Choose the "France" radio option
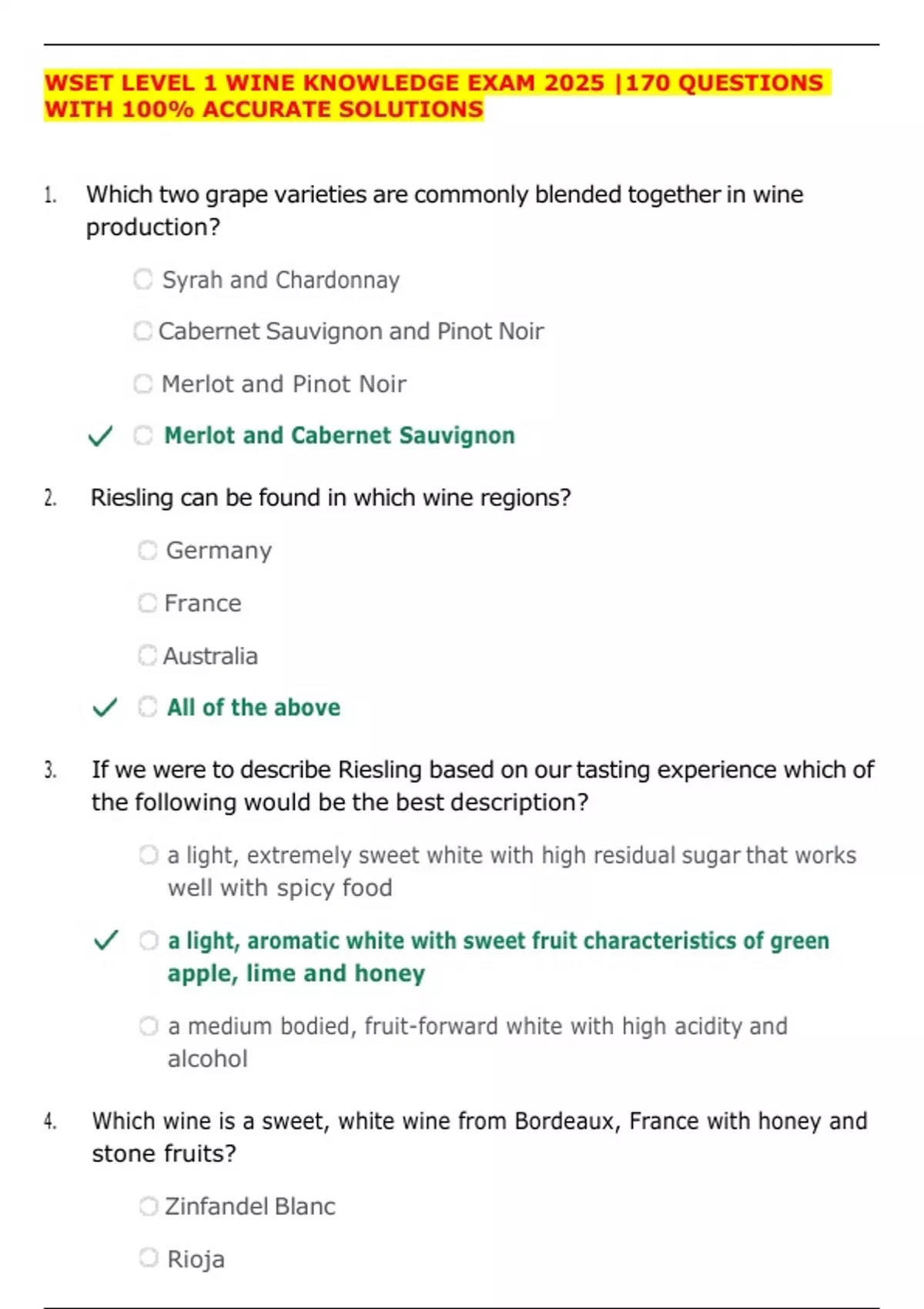This screenshot has width=924, height=1309. pos(148,603)
